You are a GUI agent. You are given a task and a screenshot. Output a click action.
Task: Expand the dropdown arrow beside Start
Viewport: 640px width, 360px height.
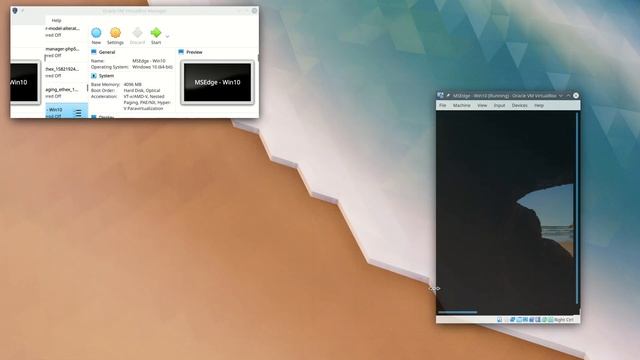[x=167, y=36]
